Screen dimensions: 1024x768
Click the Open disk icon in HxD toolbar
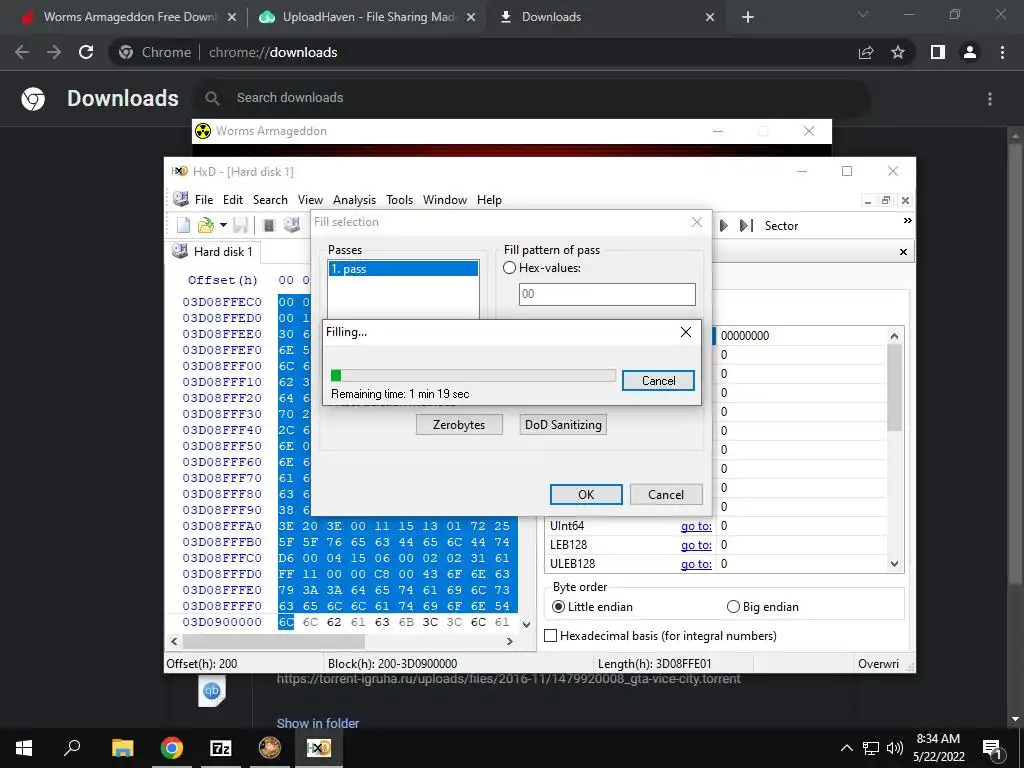coord(291,225)
